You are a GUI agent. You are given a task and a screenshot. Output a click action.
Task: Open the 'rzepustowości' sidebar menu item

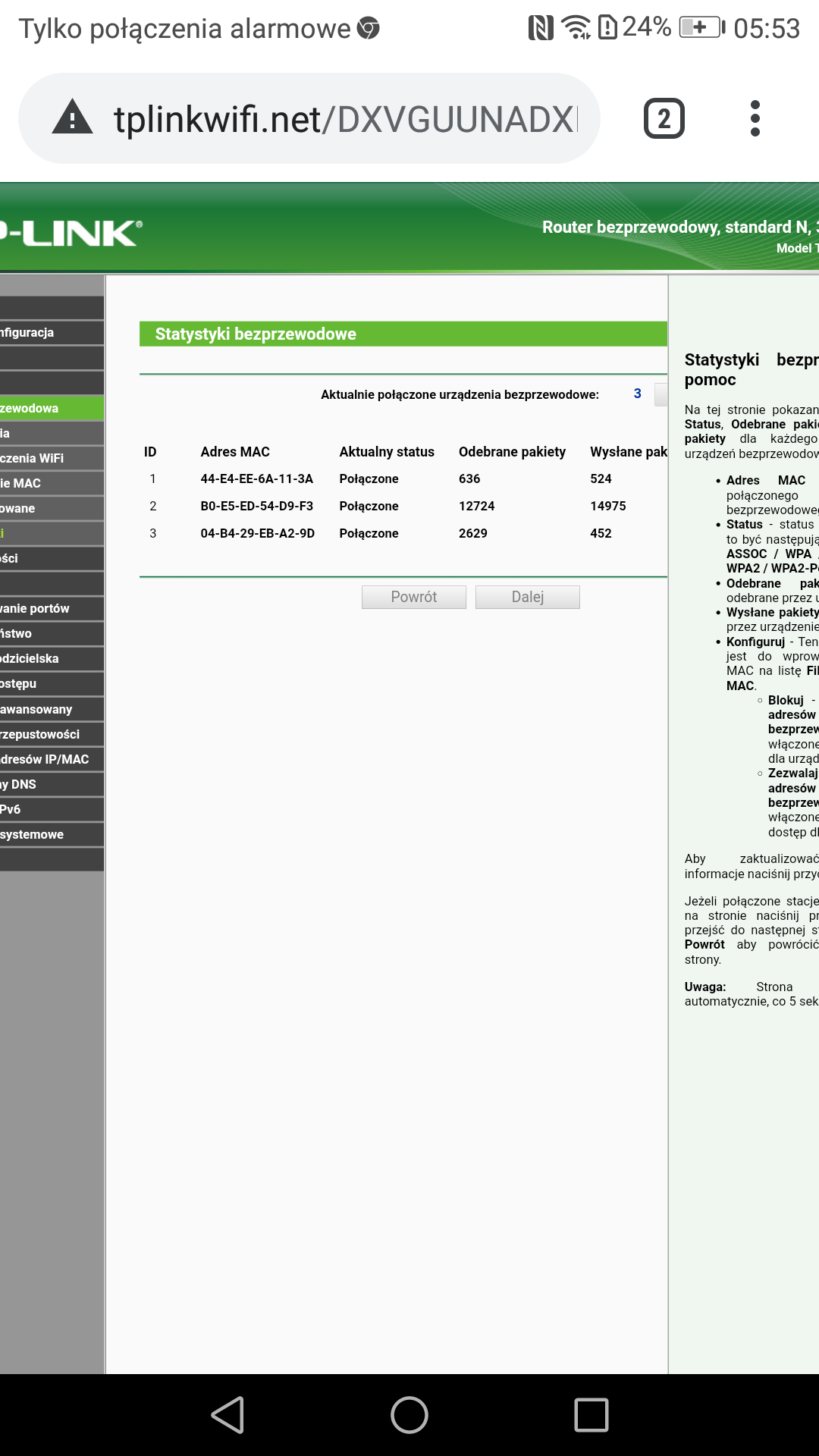(x=52, y=734)
